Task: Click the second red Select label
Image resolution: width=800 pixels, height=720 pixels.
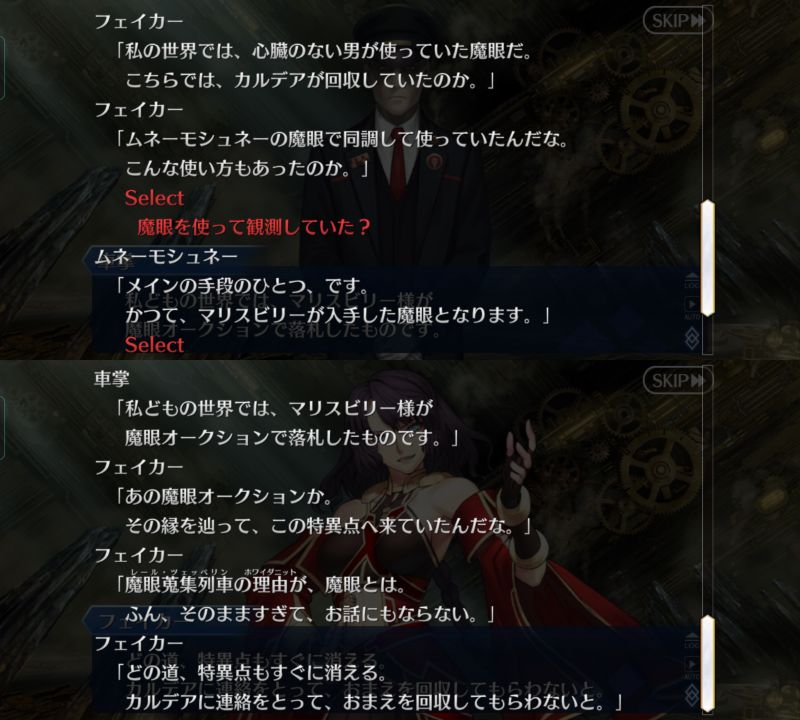Action: click(154, 345)
